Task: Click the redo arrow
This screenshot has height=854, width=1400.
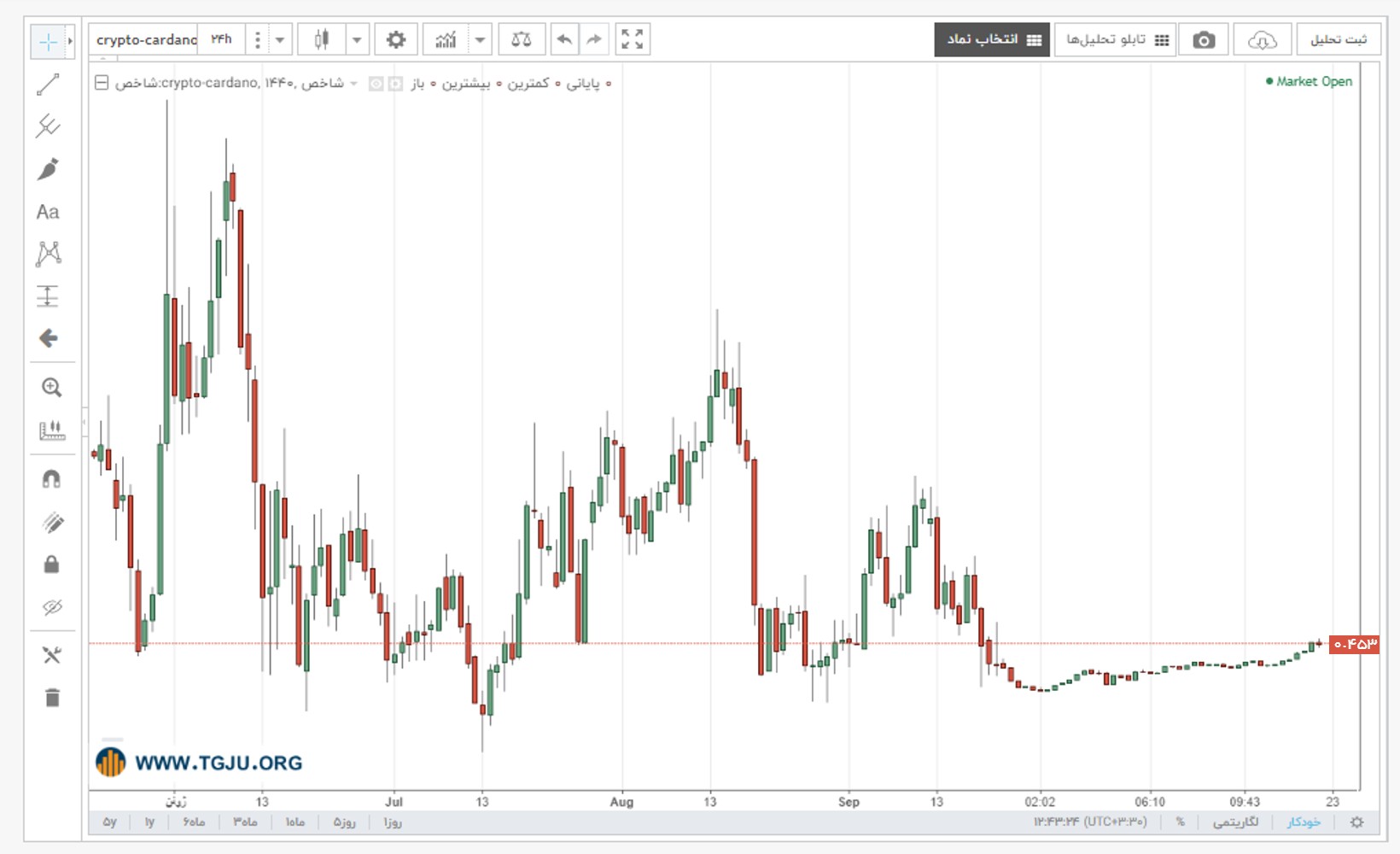Action: (594, 39)
